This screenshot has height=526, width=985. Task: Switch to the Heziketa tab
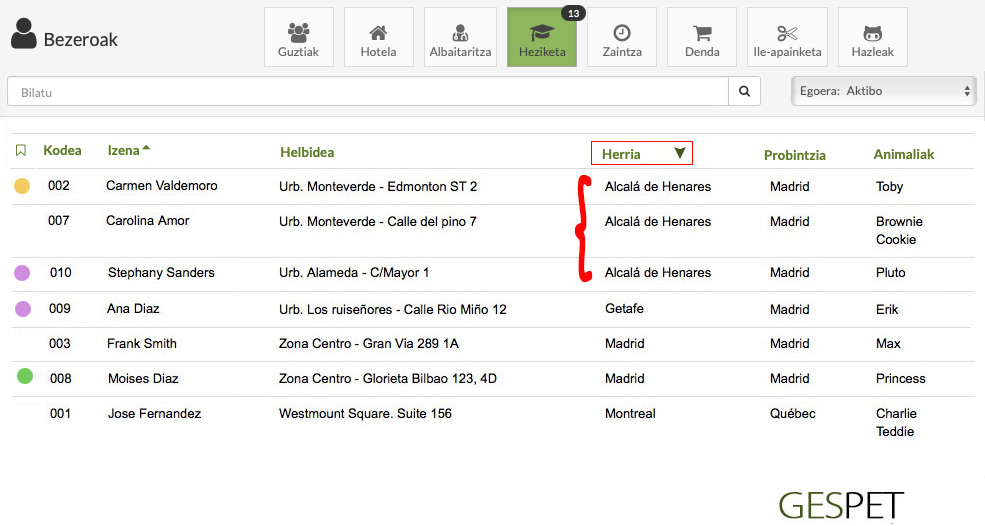542,38
